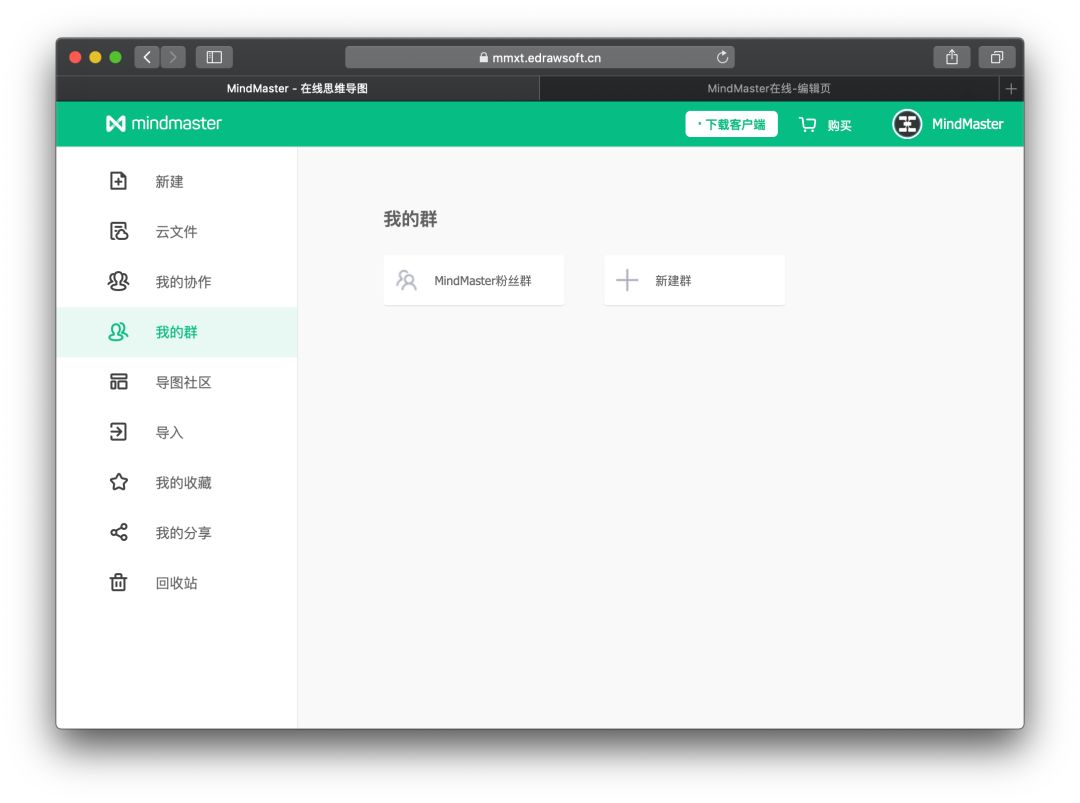Screen dimensions: 1080x803
Task: Click the mind map community icon
Action: click(x=118, y=382)
